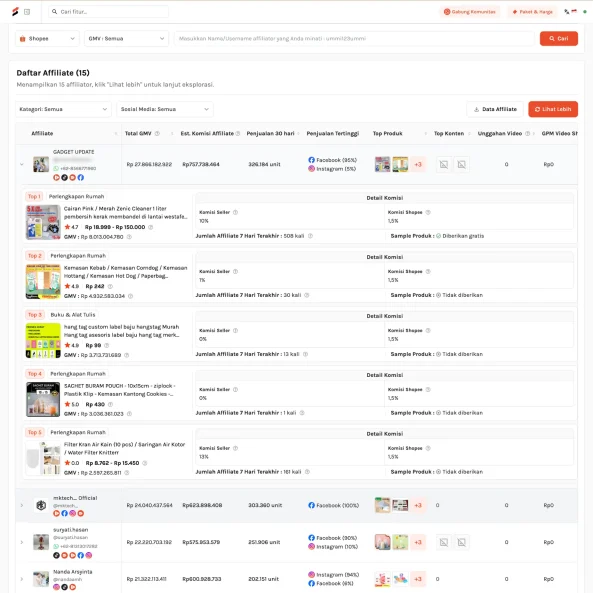The height and width of the screenshot is (593, 593).
Task: Click info icon next to Top 1 Komisi Shopee
Action: tap(428, 212)
